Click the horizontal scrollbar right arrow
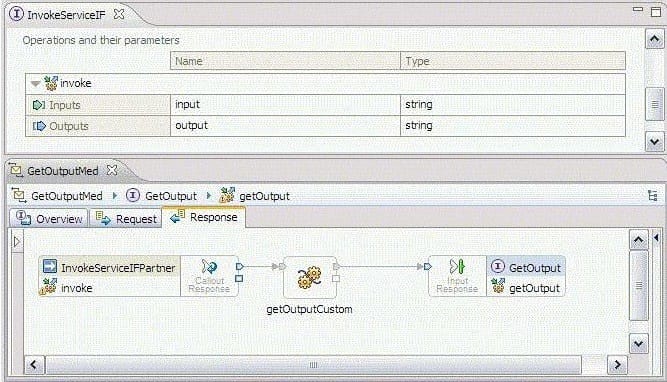 [x=617, y=365]
